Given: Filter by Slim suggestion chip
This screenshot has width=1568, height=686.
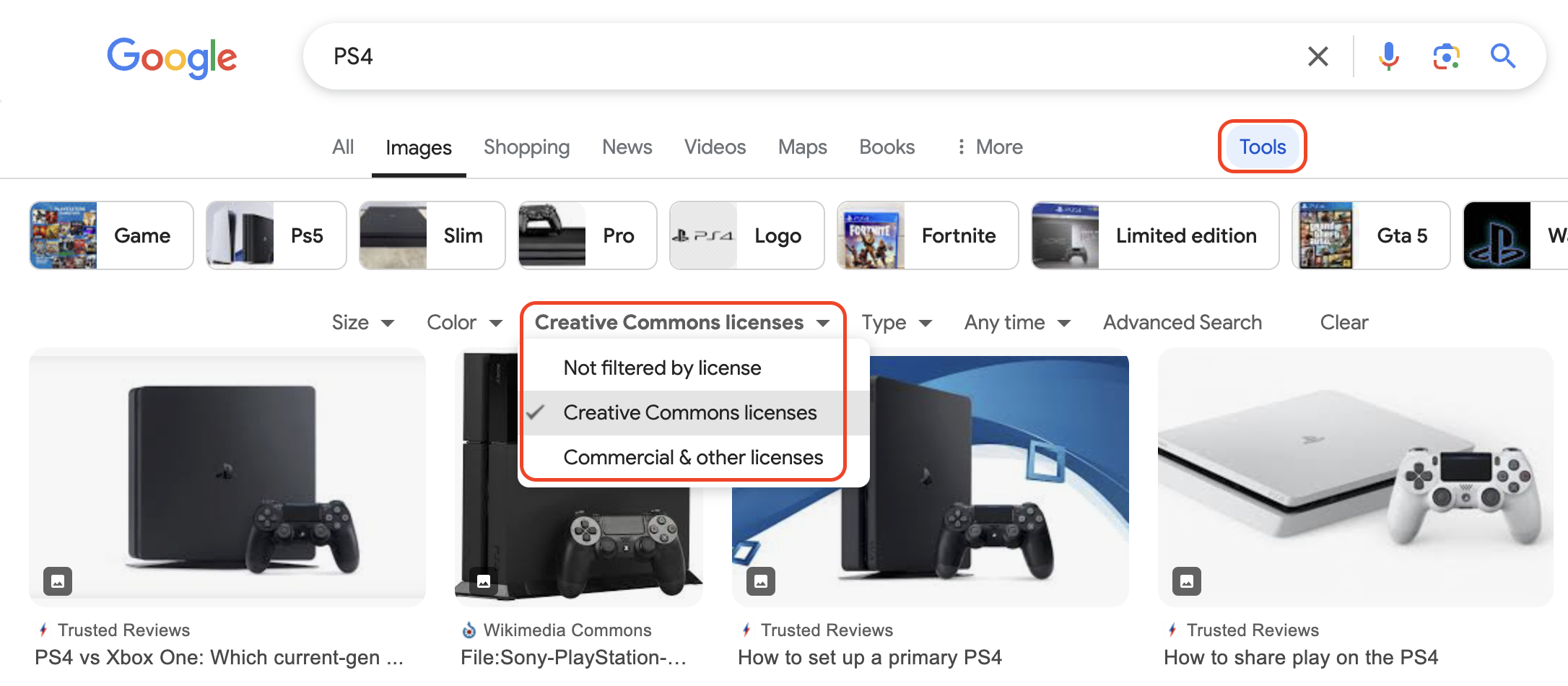Looking at the screenshot, I should (432, 235).
